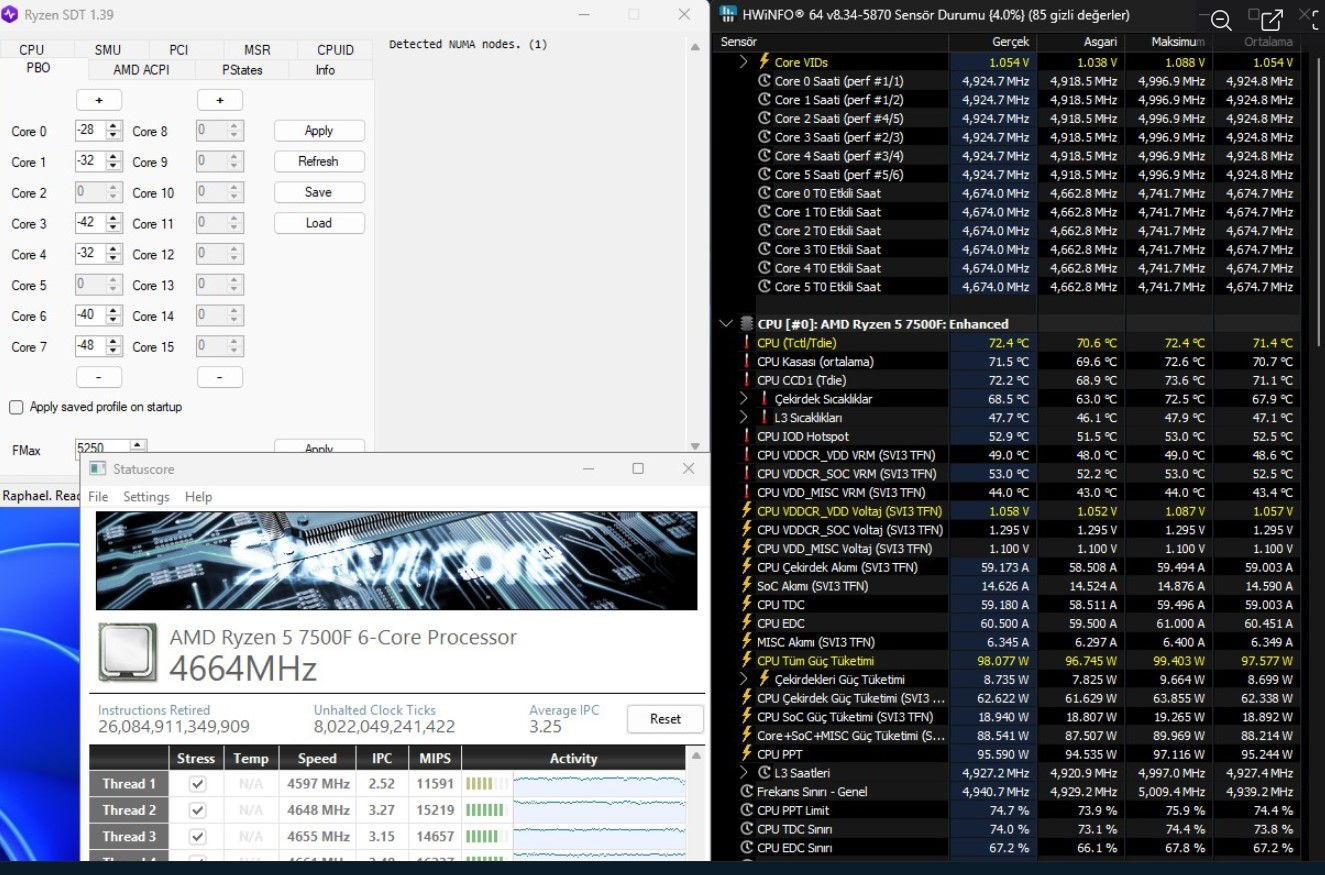Image resolution: width=1325 pixels, height=875 pixels.
Task: Increase Core 7 offset with its up arrow
Action: (x=113, y=342)
